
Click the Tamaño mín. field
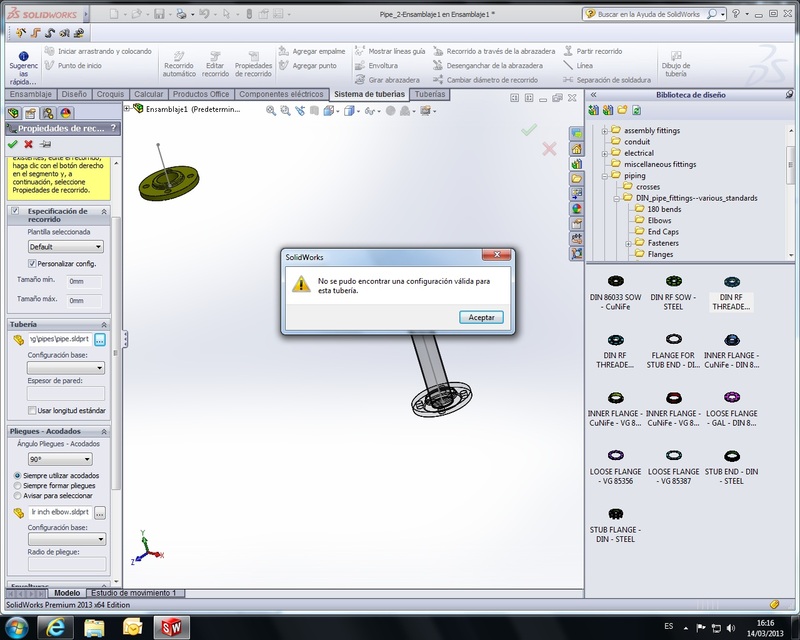coord(84,281)
